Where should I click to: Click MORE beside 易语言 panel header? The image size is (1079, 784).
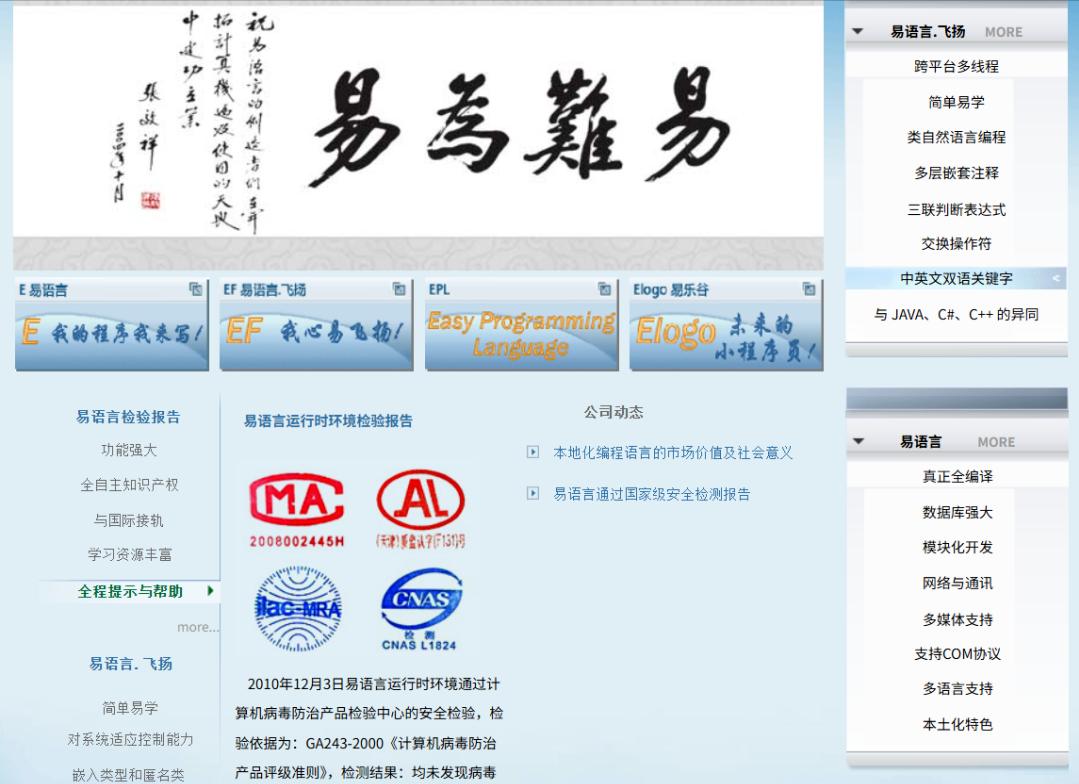(996, 442)
